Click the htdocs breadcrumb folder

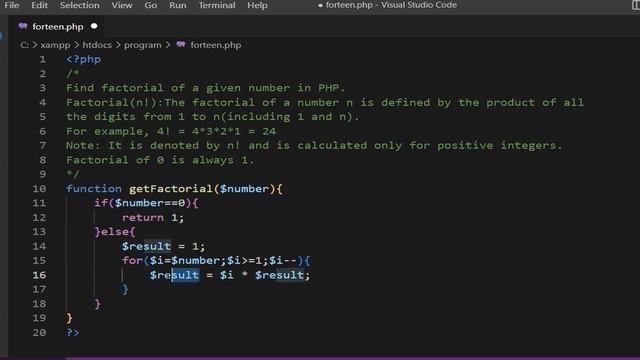tap(97, 45)
